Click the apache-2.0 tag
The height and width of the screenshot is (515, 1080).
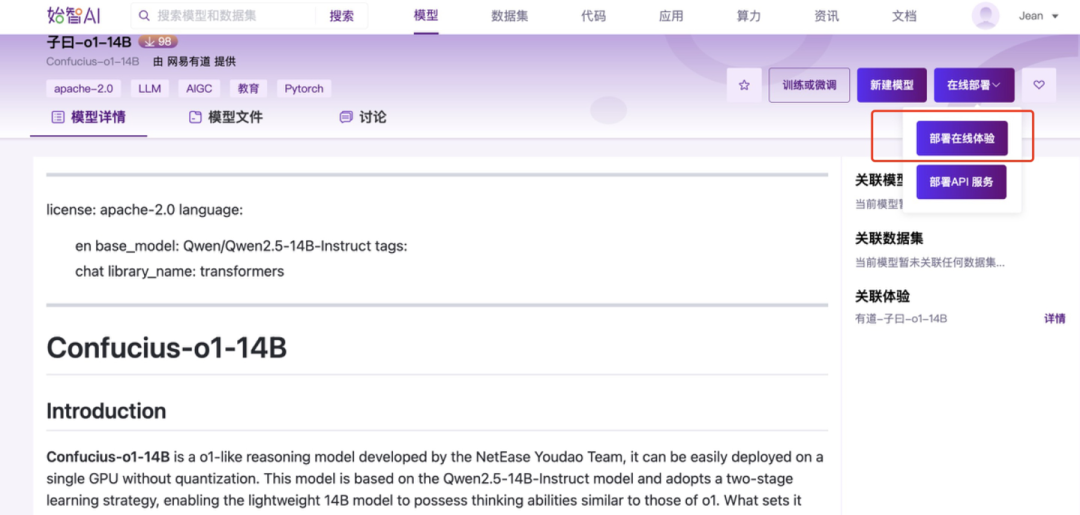coord(83,88)
